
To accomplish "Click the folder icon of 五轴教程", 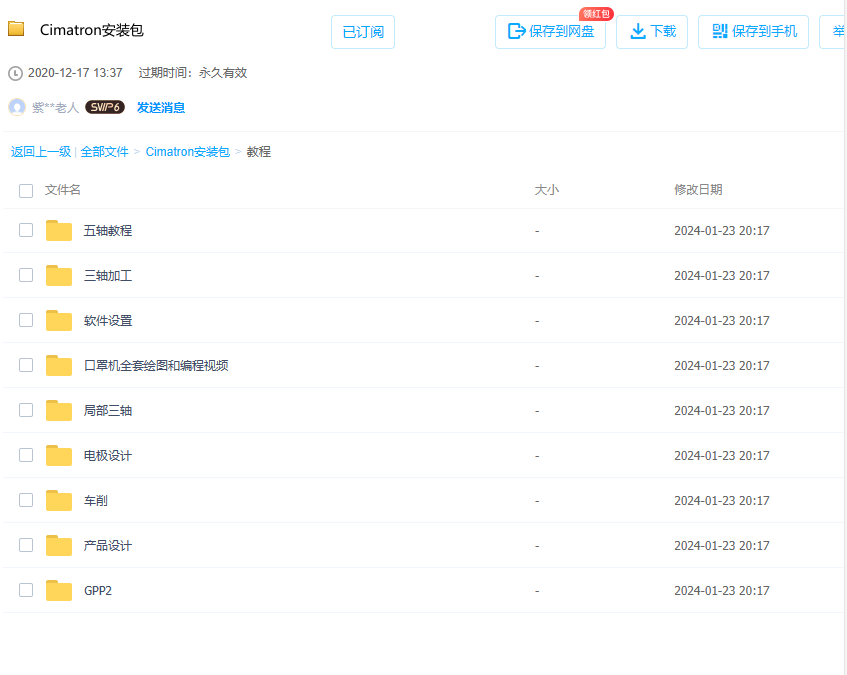I will pyautogui.click(x=59, y=231).
